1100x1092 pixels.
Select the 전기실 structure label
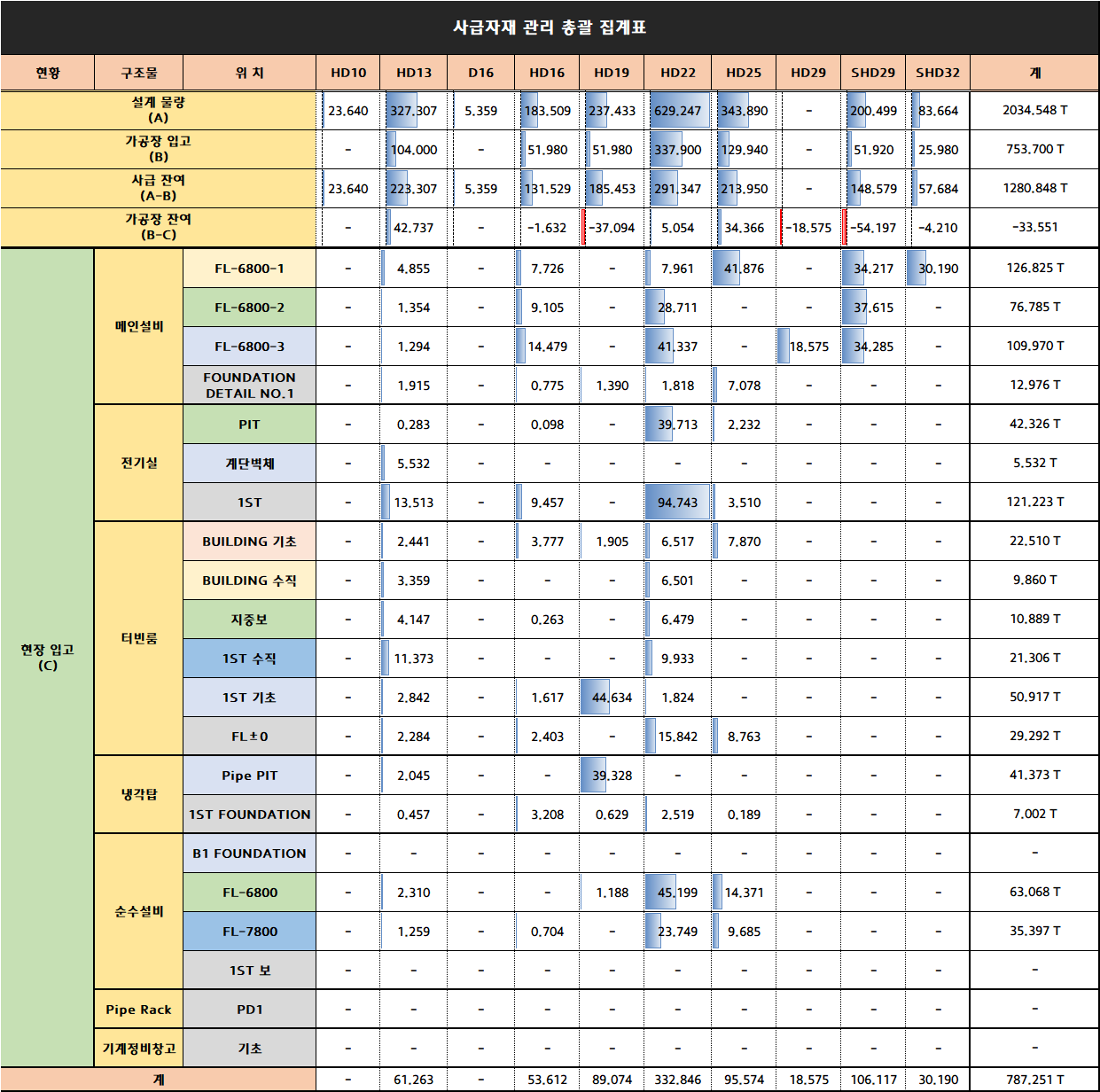[139, 463]
